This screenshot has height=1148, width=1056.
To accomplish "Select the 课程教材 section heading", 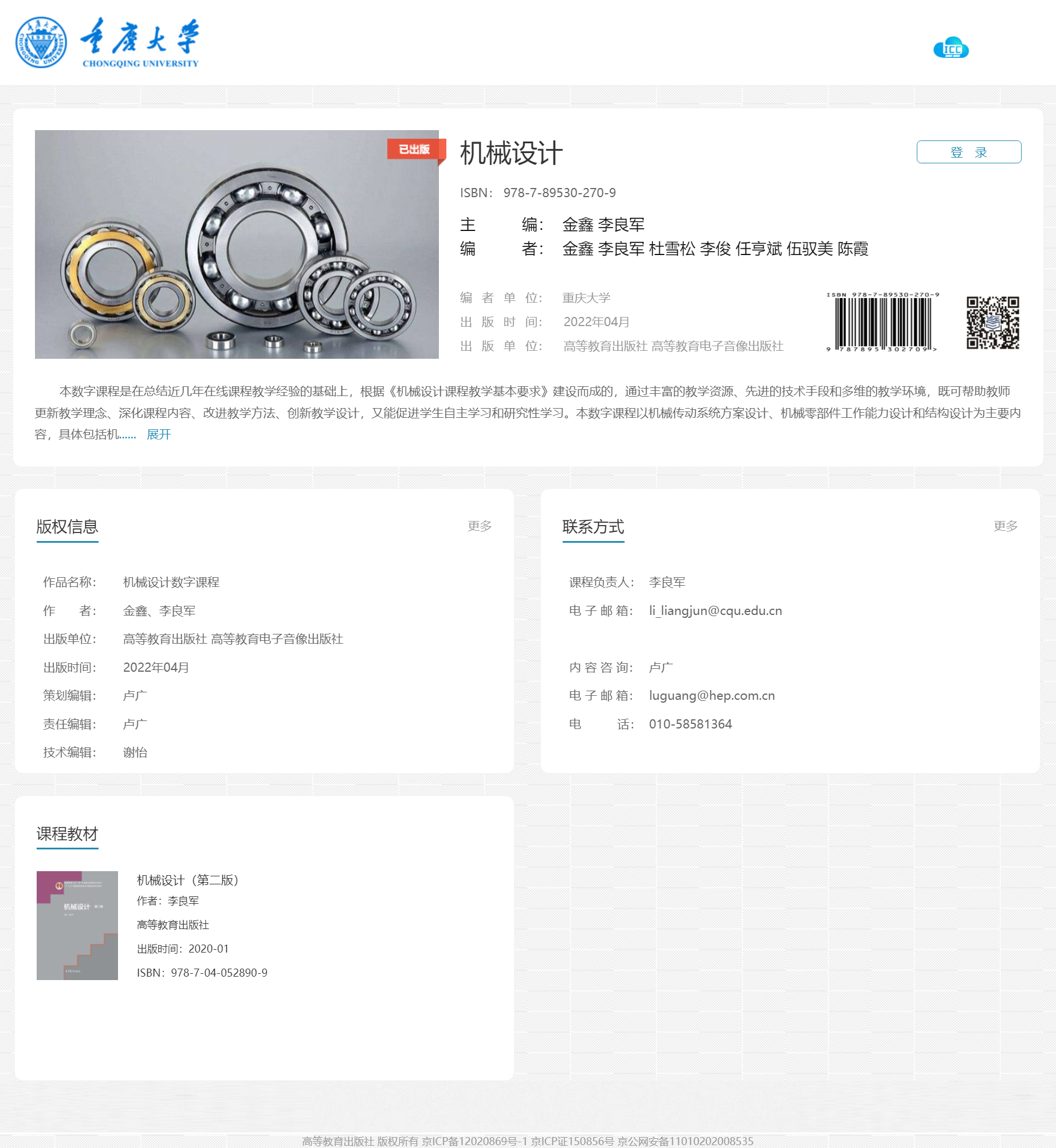I will click(x=68, y=834).
